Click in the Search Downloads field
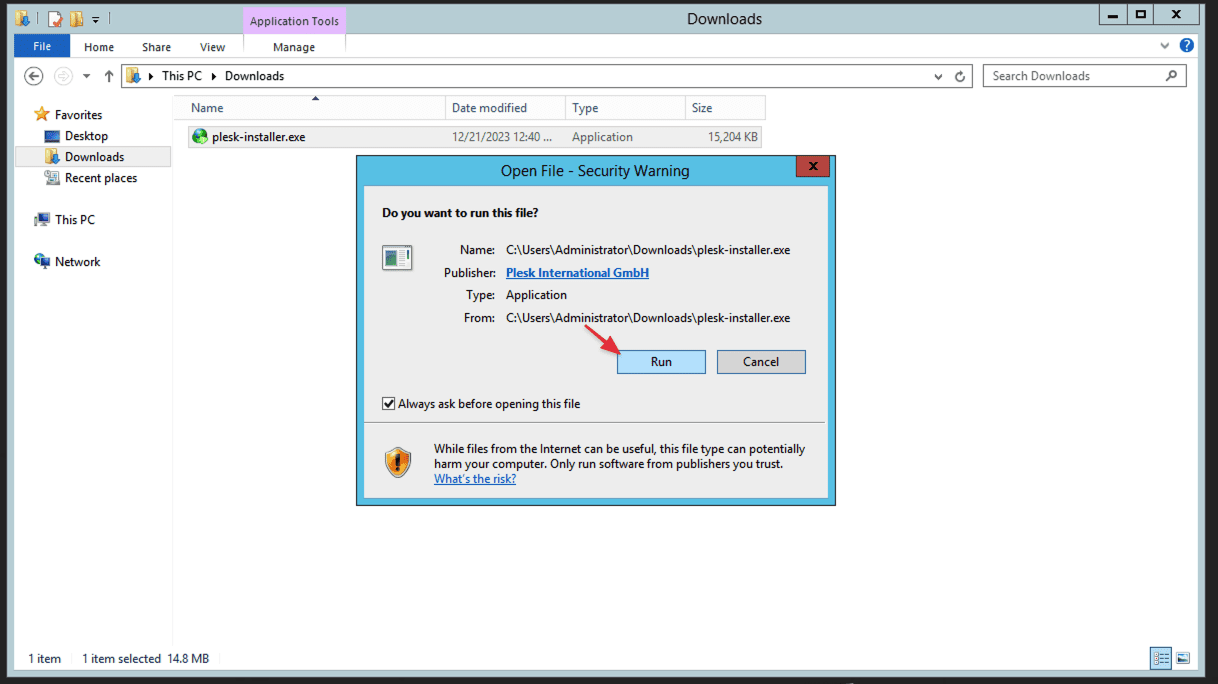 tap(1075, 76)
